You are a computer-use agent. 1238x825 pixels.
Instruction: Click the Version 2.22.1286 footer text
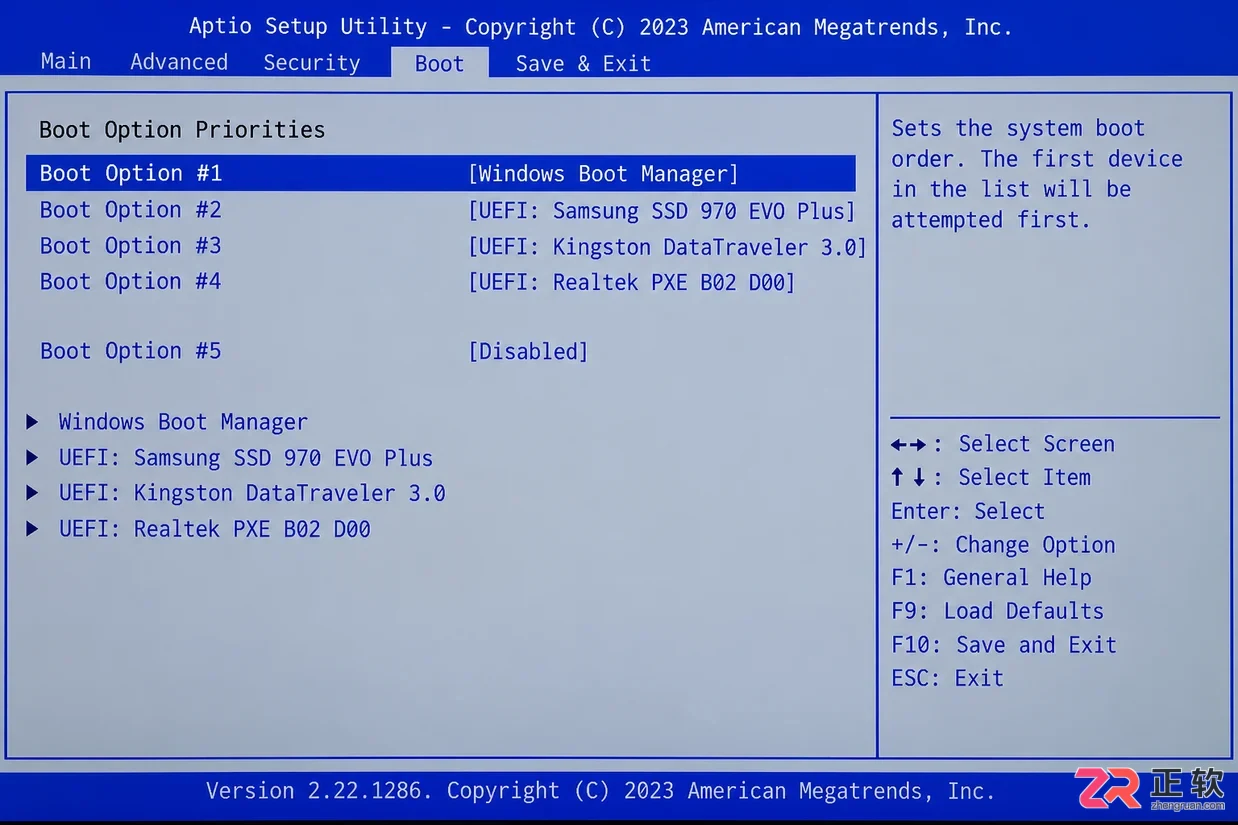(601, 791)
